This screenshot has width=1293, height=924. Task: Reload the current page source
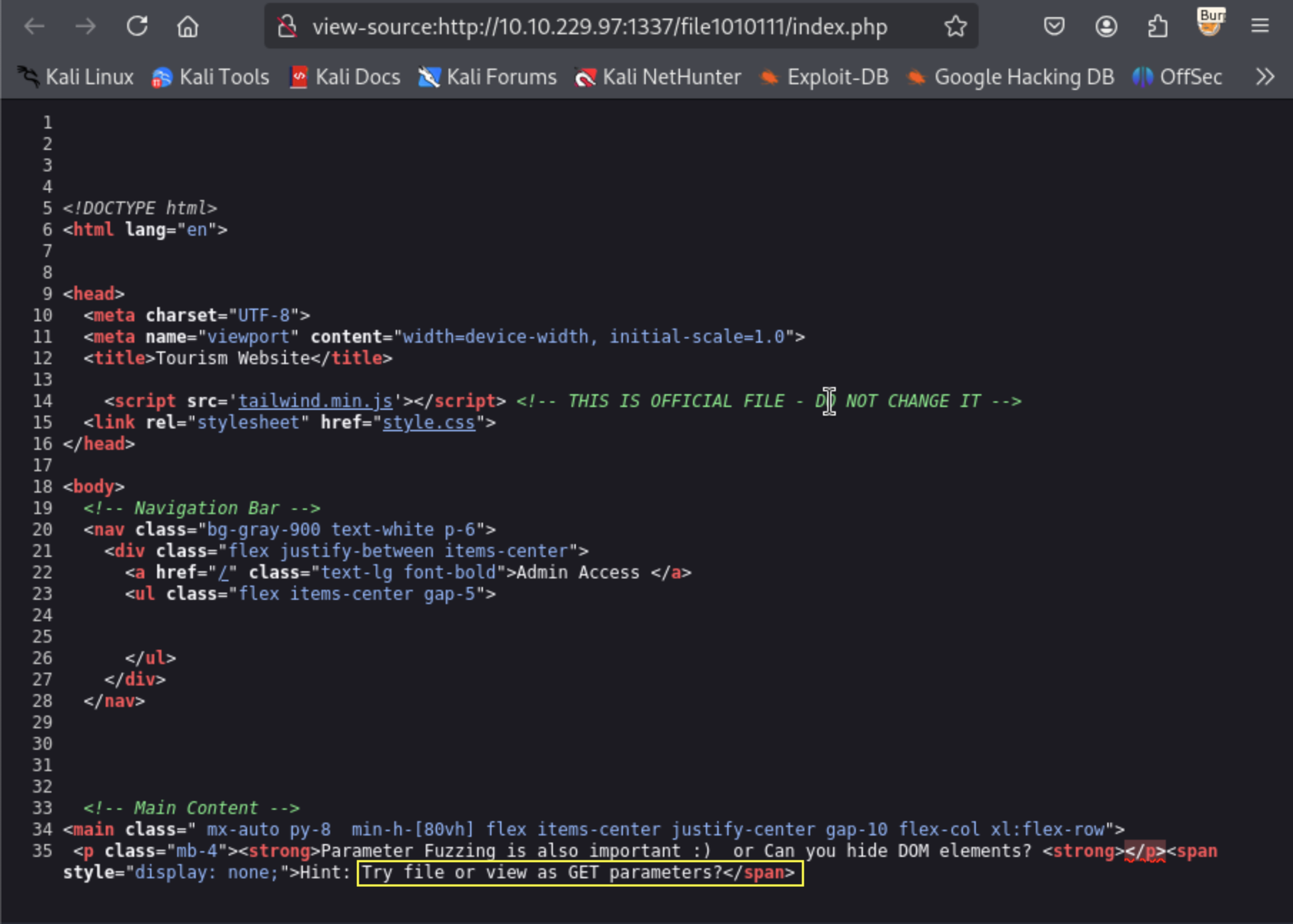point(137,26)
